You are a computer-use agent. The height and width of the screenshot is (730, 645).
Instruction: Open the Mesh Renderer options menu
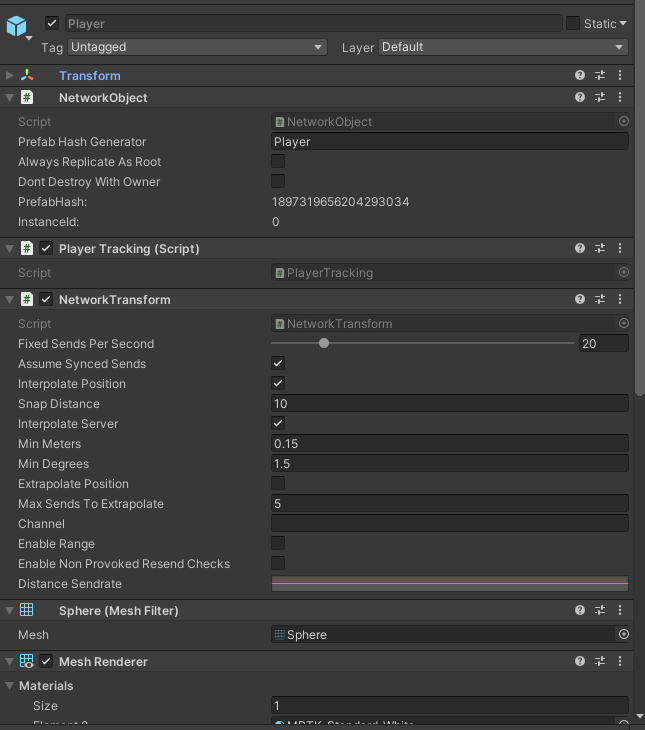click(x=620, y=662)
